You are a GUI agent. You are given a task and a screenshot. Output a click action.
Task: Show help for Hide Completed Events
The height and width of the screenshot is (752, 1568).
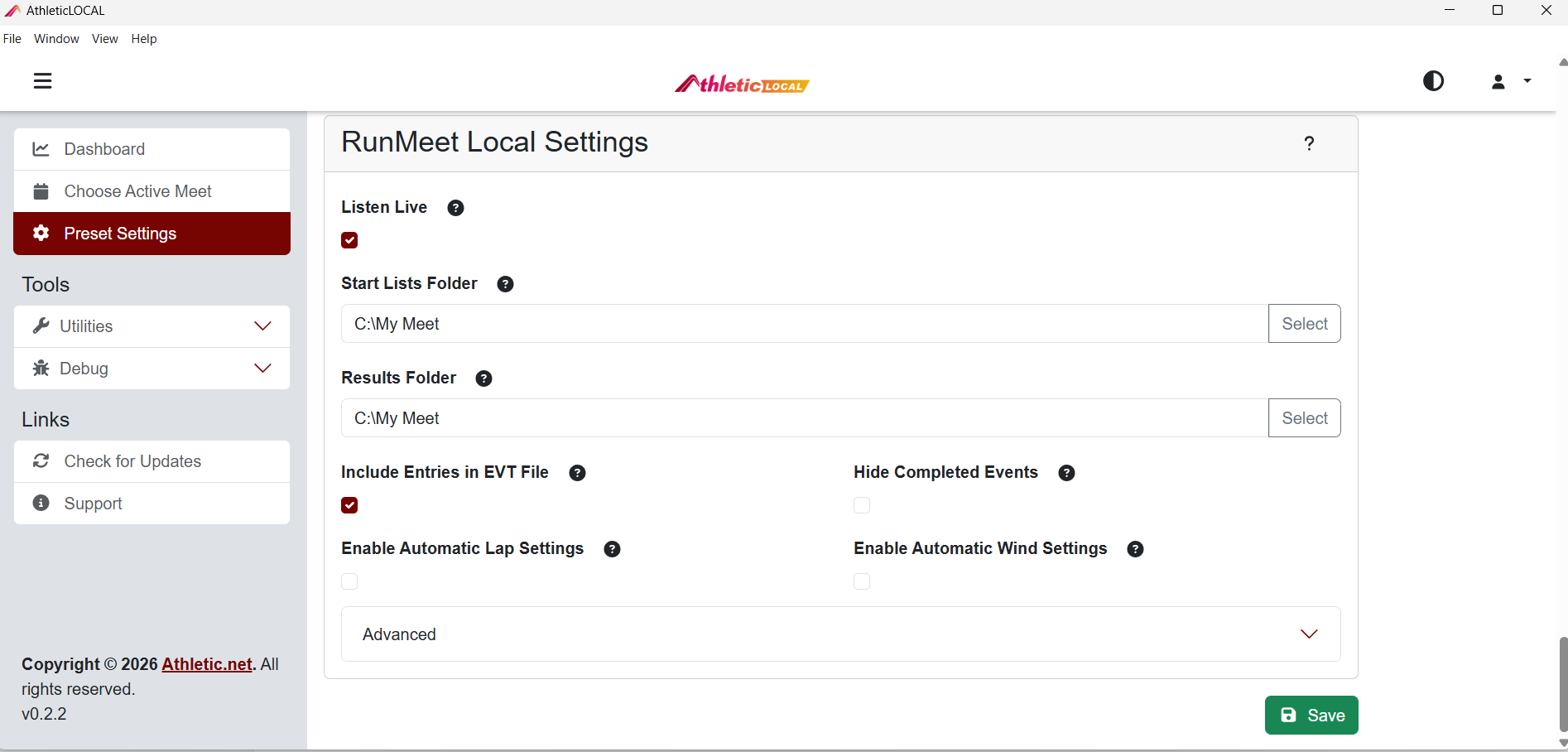coord(1066,473)
